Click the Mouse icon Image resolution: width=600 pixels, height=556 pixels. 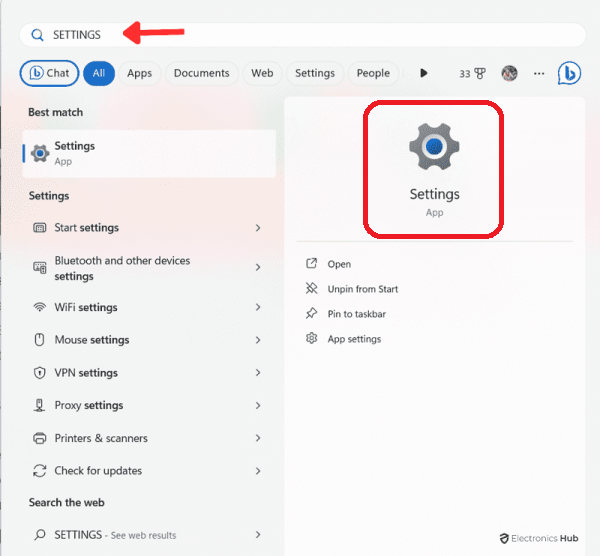tap(39, 339)
